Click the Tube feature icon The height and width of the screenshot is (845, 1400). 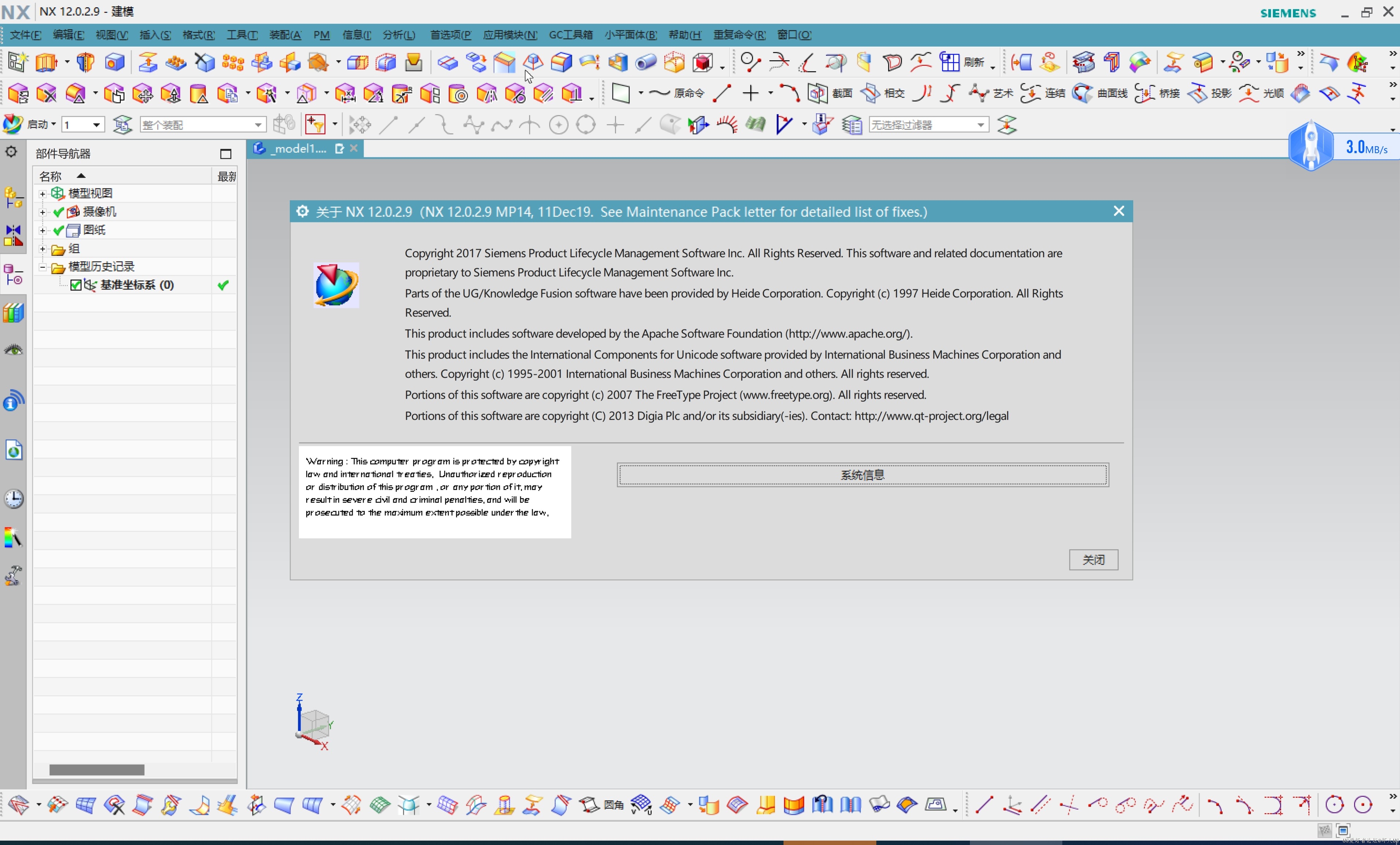[645, 62]
